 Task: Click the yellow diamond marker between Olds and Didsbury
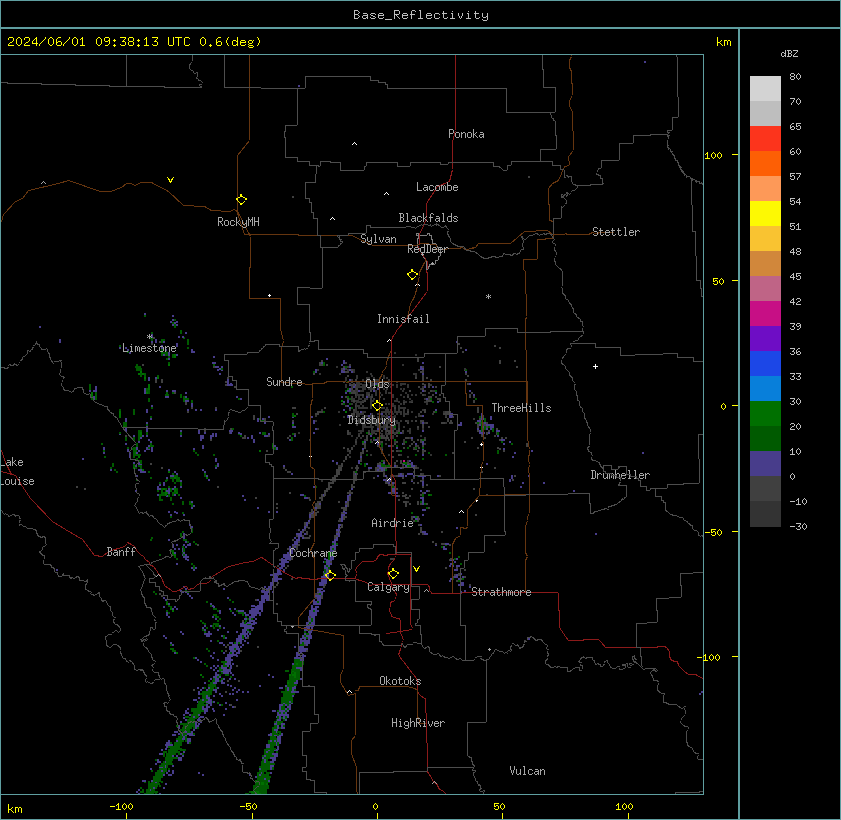[377, 405]
